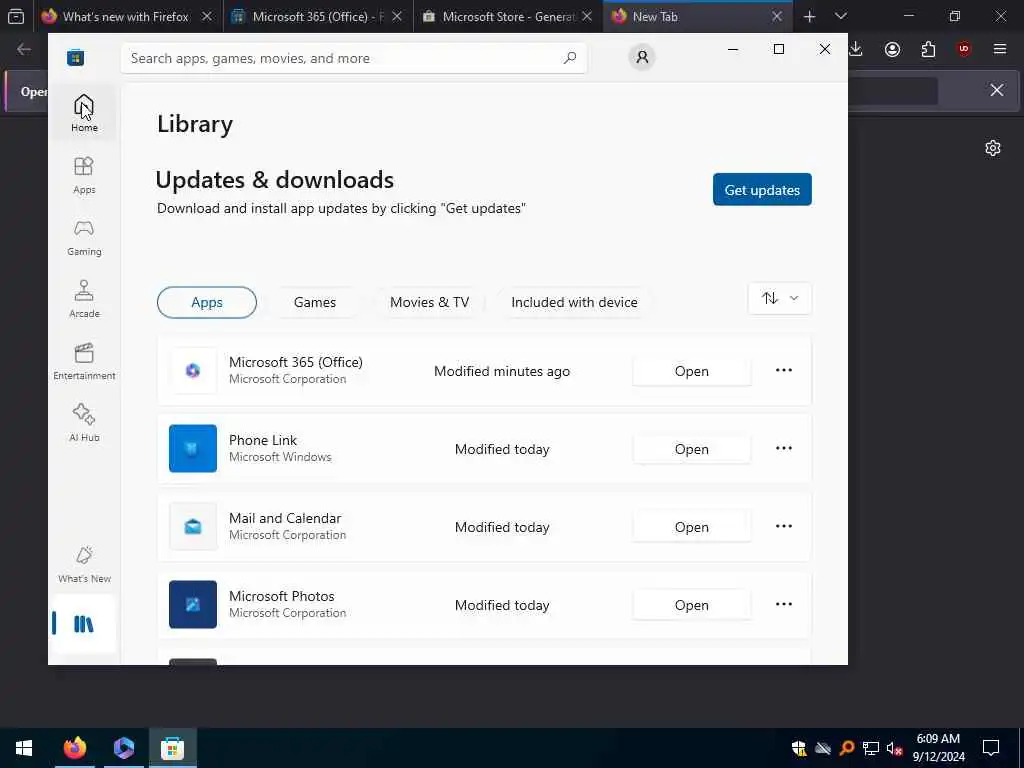Open the sort order dropdown

[x=780, y=298]
